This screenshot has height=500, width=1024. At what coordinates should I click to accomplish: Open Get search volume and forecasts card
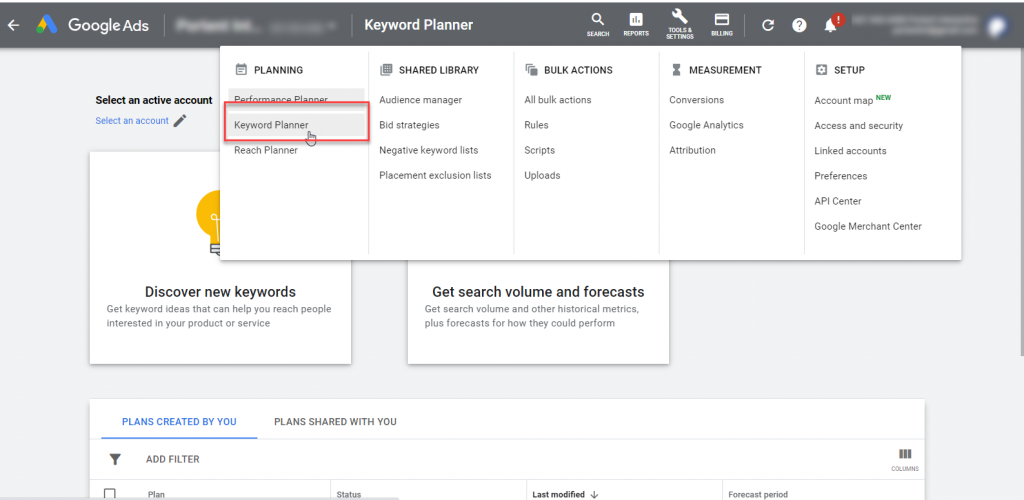[x=538, y=313]
